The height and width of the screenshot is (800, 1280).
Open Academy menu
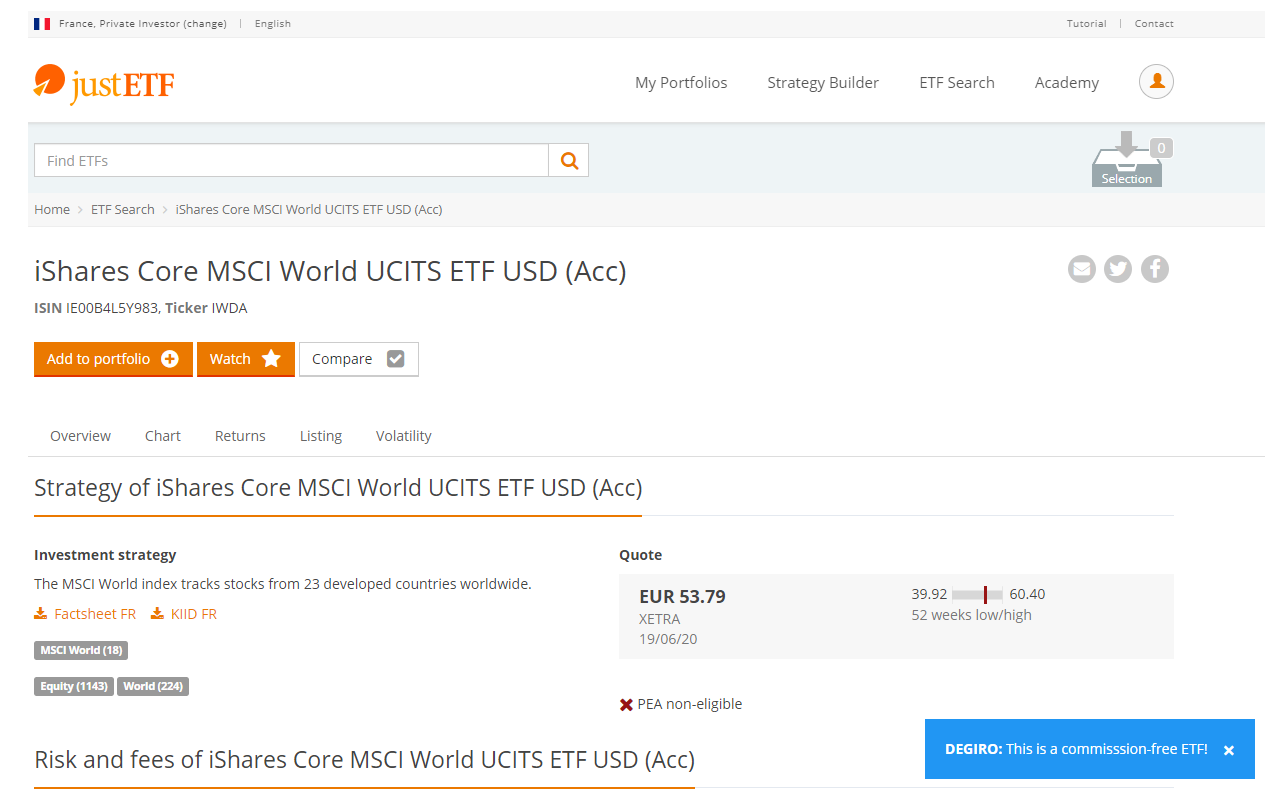coord(1067,83)
